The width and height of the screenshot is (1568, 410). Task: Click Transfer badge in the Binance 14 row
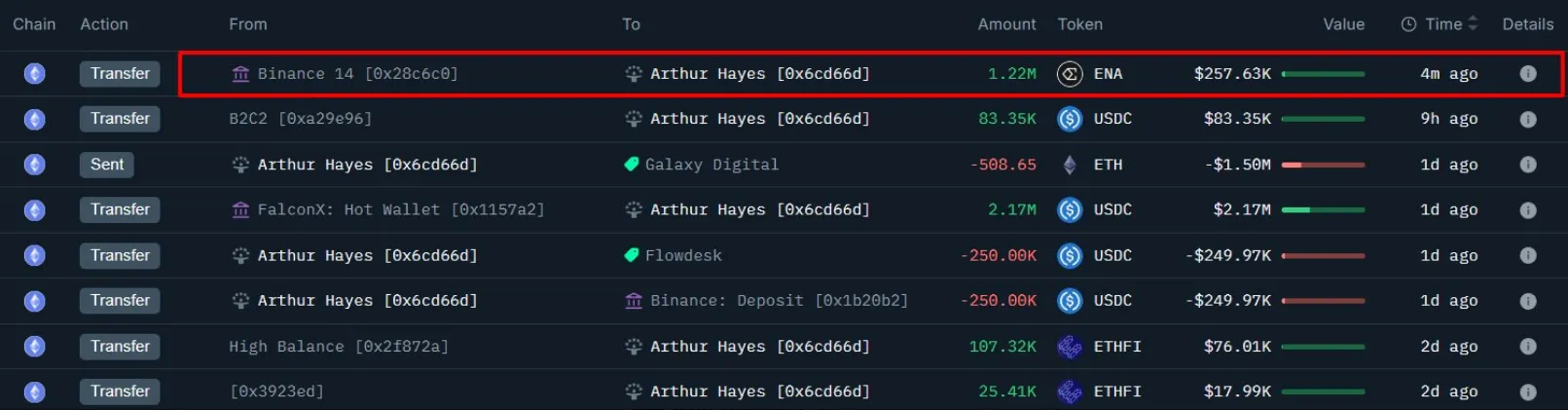coord(120,74)
